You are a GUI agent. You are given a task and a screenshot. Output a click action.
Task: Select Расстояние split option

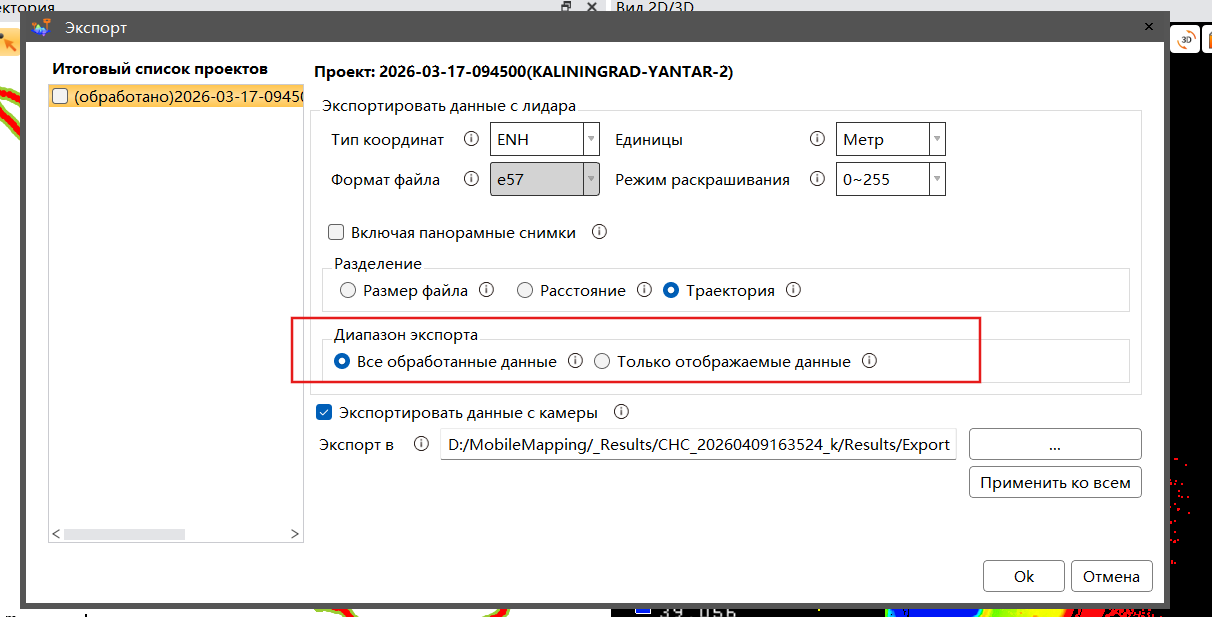pyautogui.click(x=525, y=290)
